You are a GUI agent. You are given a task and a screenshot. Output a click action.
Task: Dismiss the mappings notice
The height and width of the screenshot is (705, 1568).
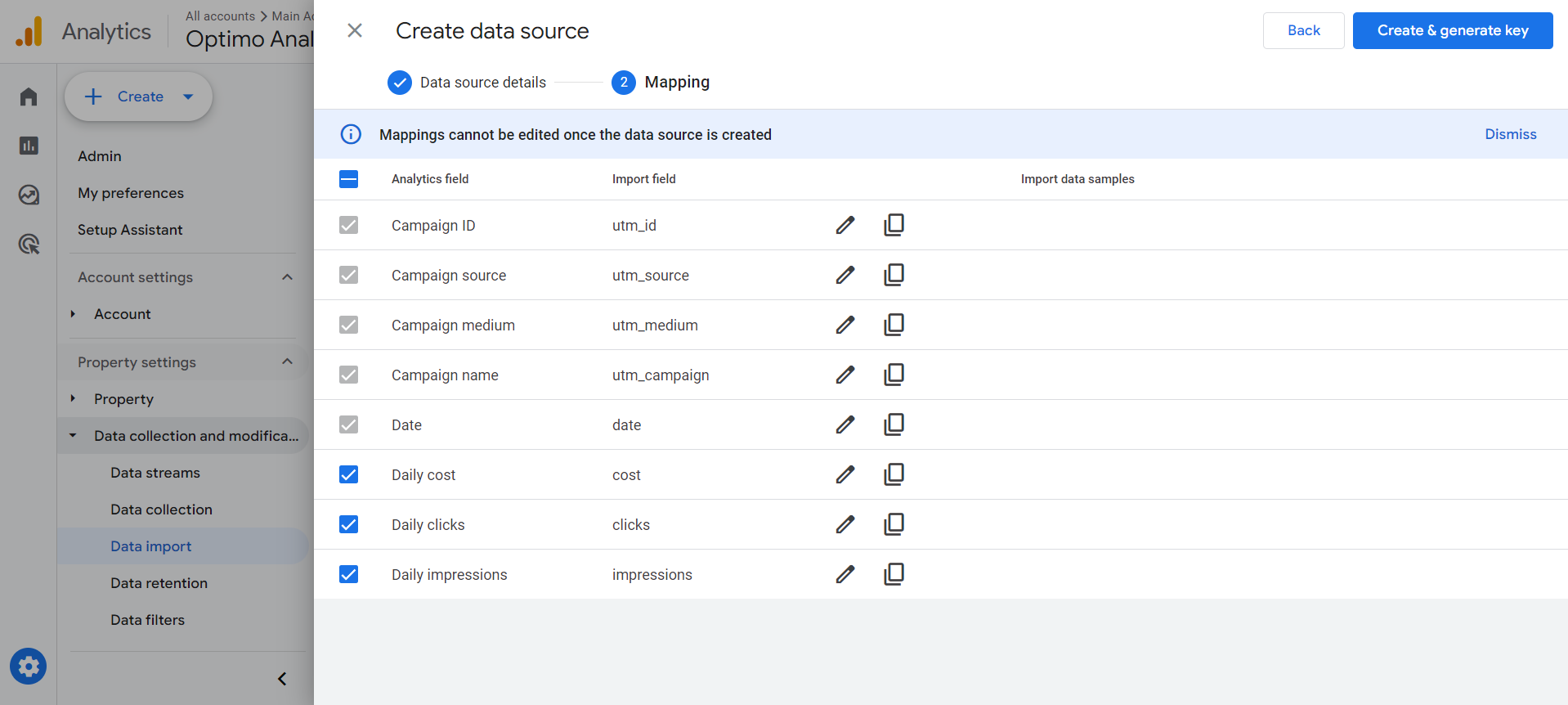coord(1511,134)
